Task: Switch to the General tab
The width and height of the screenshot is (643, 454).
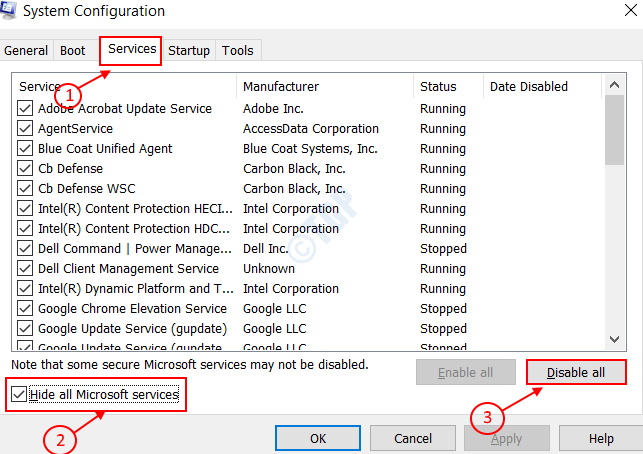Action: click(26, 50)
